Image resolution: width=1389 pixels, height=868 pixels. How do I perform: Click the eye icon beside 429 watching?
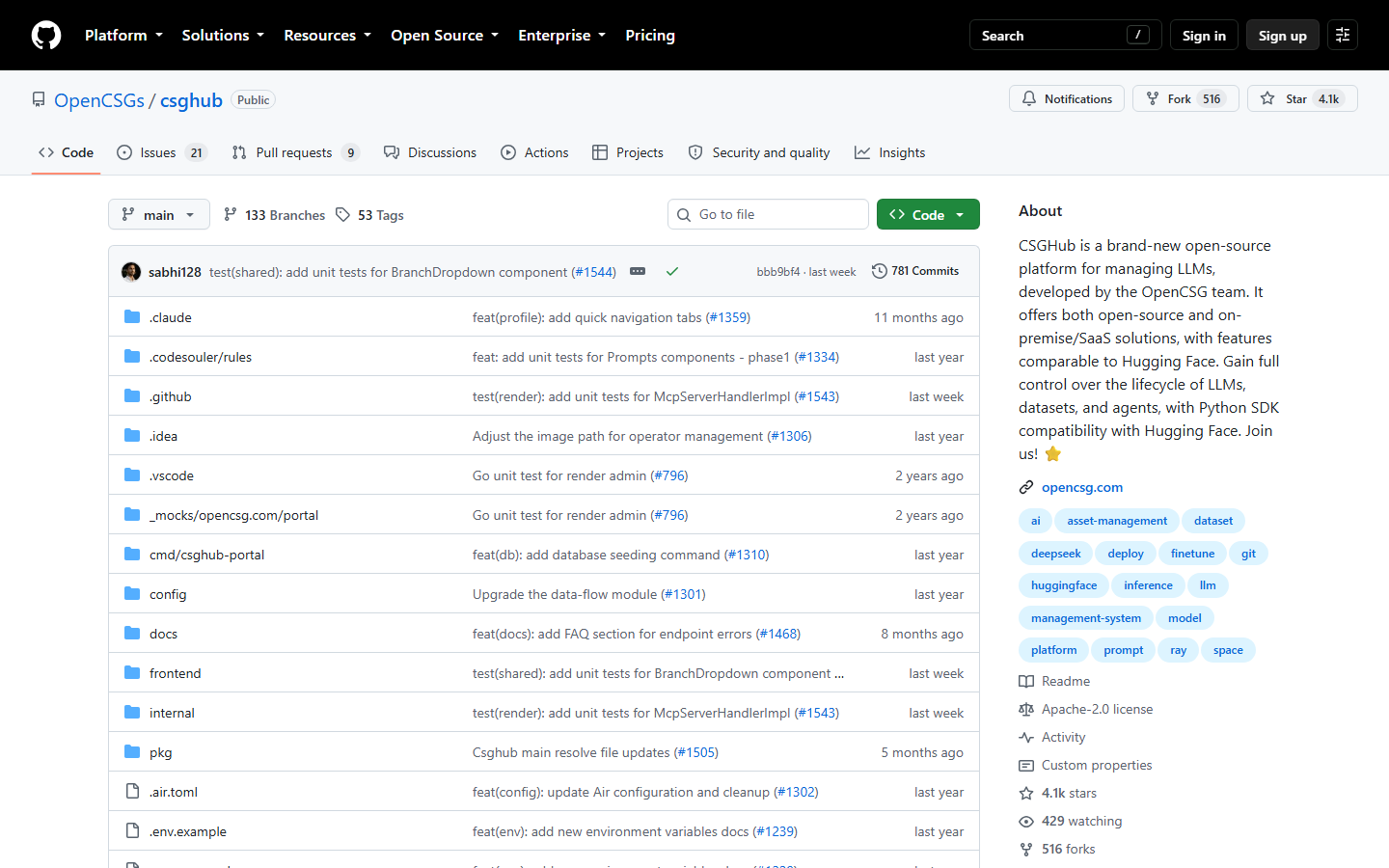pyautogui.click(x=1026, y=822)
